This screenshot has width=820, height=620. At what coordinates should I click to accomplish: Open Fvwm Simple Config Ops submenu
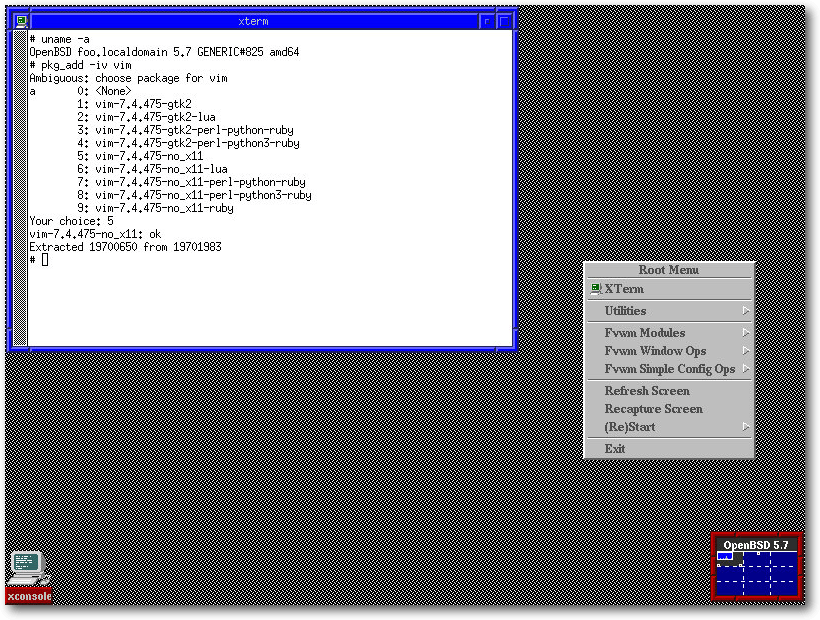coord(669,369)
